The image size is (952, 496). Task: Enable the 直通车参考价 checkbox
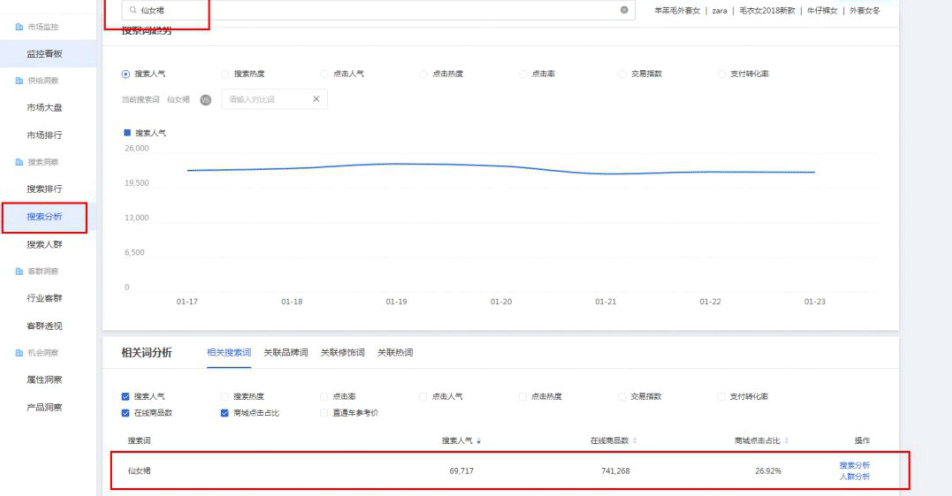pyautogui.click(x=324, y=412)
